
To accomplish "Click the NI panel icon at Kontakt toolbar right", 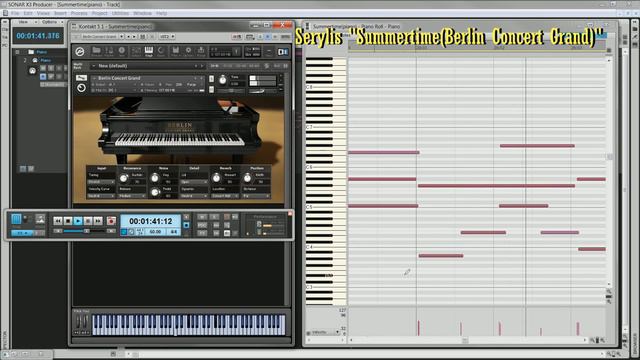I will pyautogui.click(x=282, y=51).
